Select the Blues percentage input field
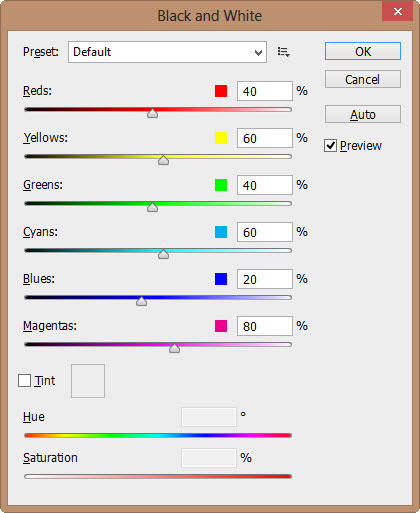This screenshot has height=513, width=420. [x=265, y=279]
